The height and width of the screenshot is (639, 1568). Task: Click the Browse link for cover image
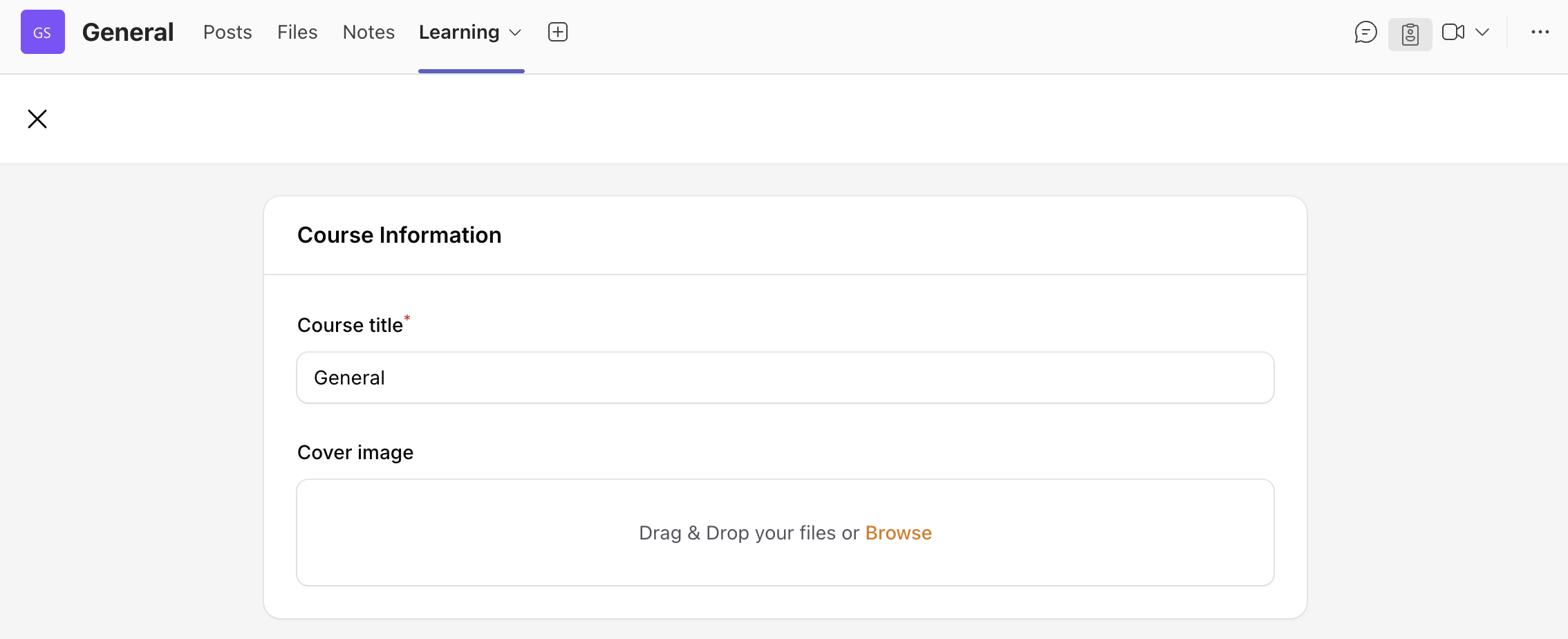pos(898,532)
